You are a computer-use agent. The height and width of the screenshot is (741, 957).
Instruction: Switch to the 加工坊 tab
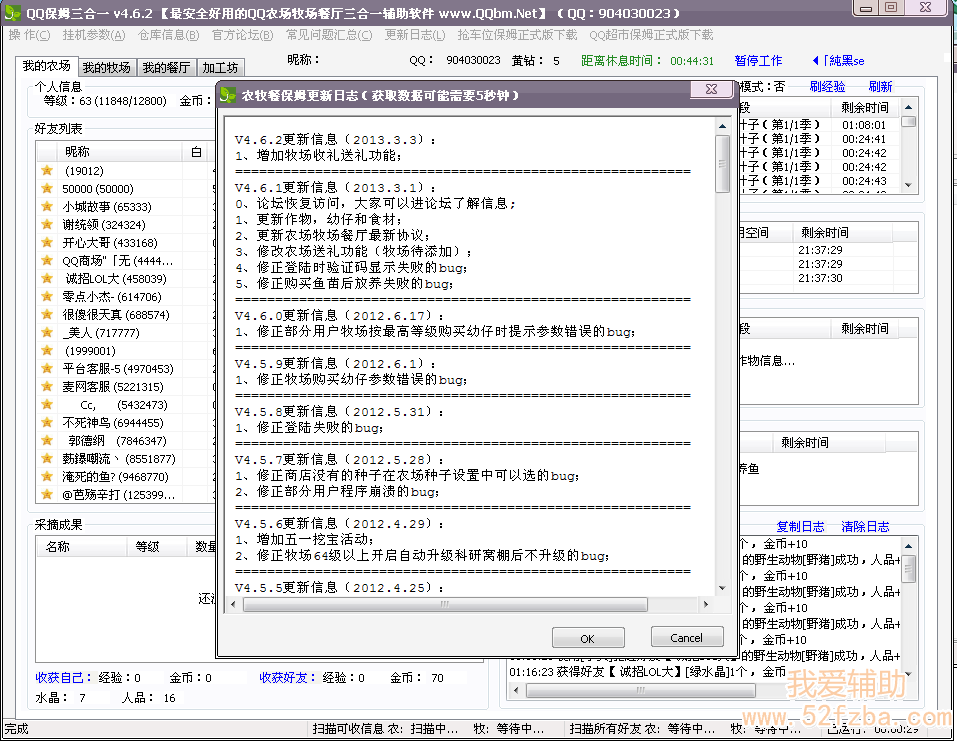click(x=220, y=68)
